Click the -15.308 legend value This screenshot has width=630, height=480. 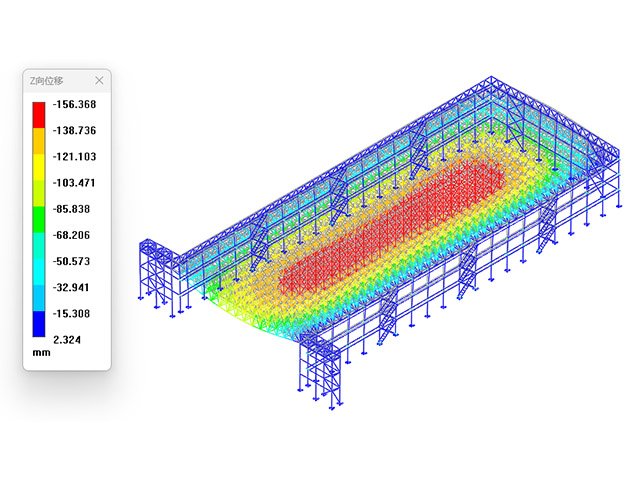click(73, 313)
